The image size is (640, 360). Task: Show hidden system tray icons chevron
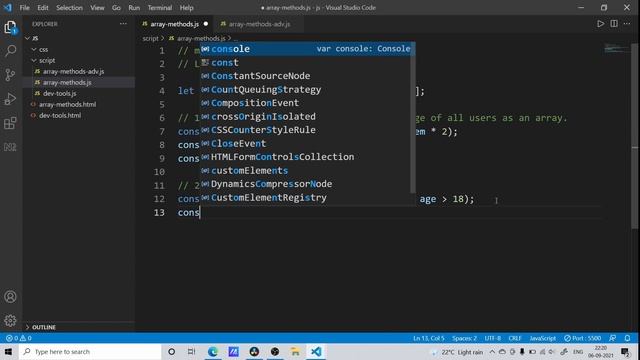click(x=492, y=351)
